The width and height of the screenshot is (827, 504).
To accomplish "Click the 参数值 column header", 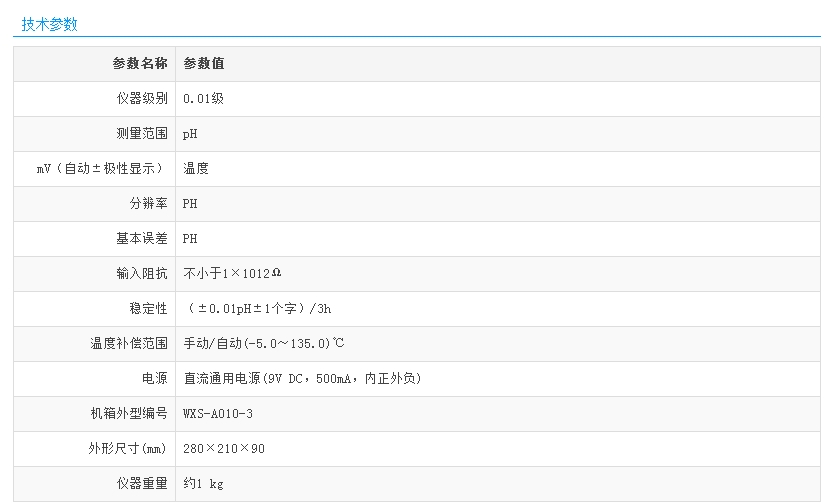I will pos(204,64).
